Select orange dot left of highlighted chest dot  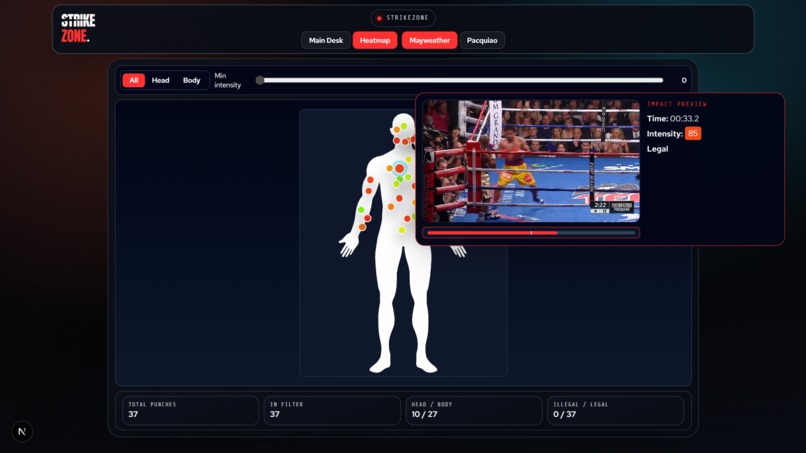[390, 168]
